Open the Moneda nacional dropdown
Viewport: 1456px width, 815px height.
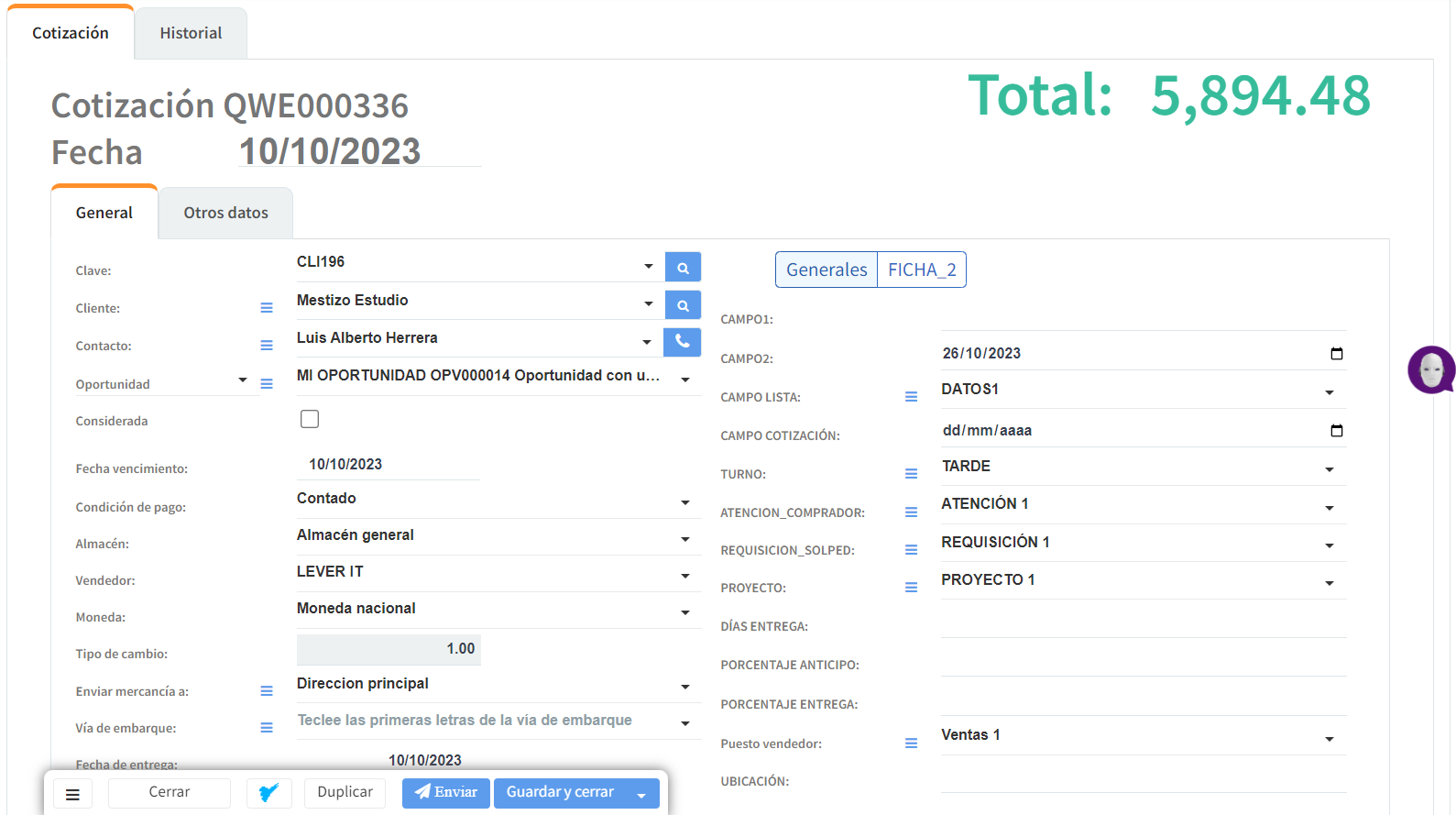pyautogui.click(x=684, y=612)
